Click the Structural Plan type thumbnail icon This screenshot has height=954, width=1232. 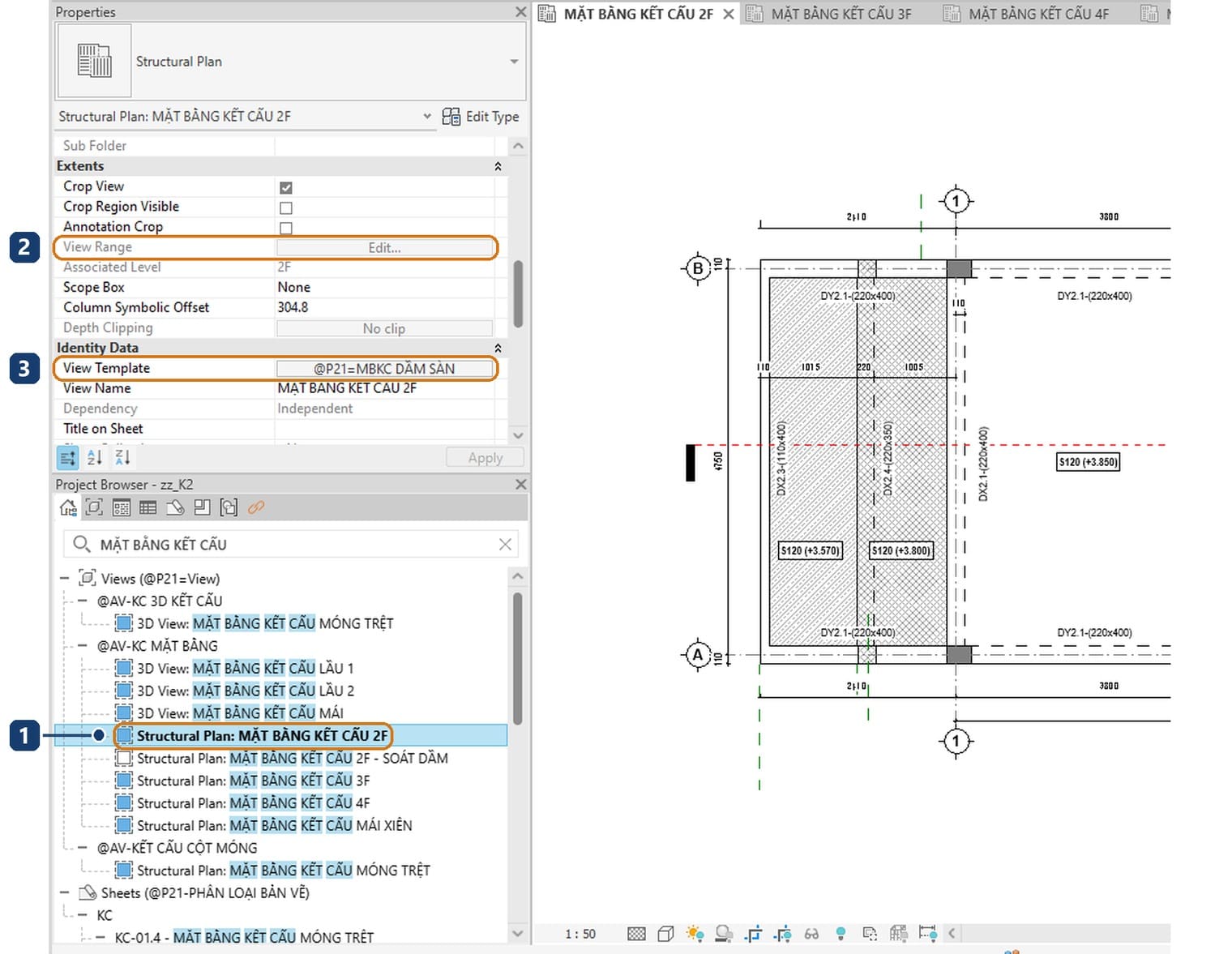(94, 61)
